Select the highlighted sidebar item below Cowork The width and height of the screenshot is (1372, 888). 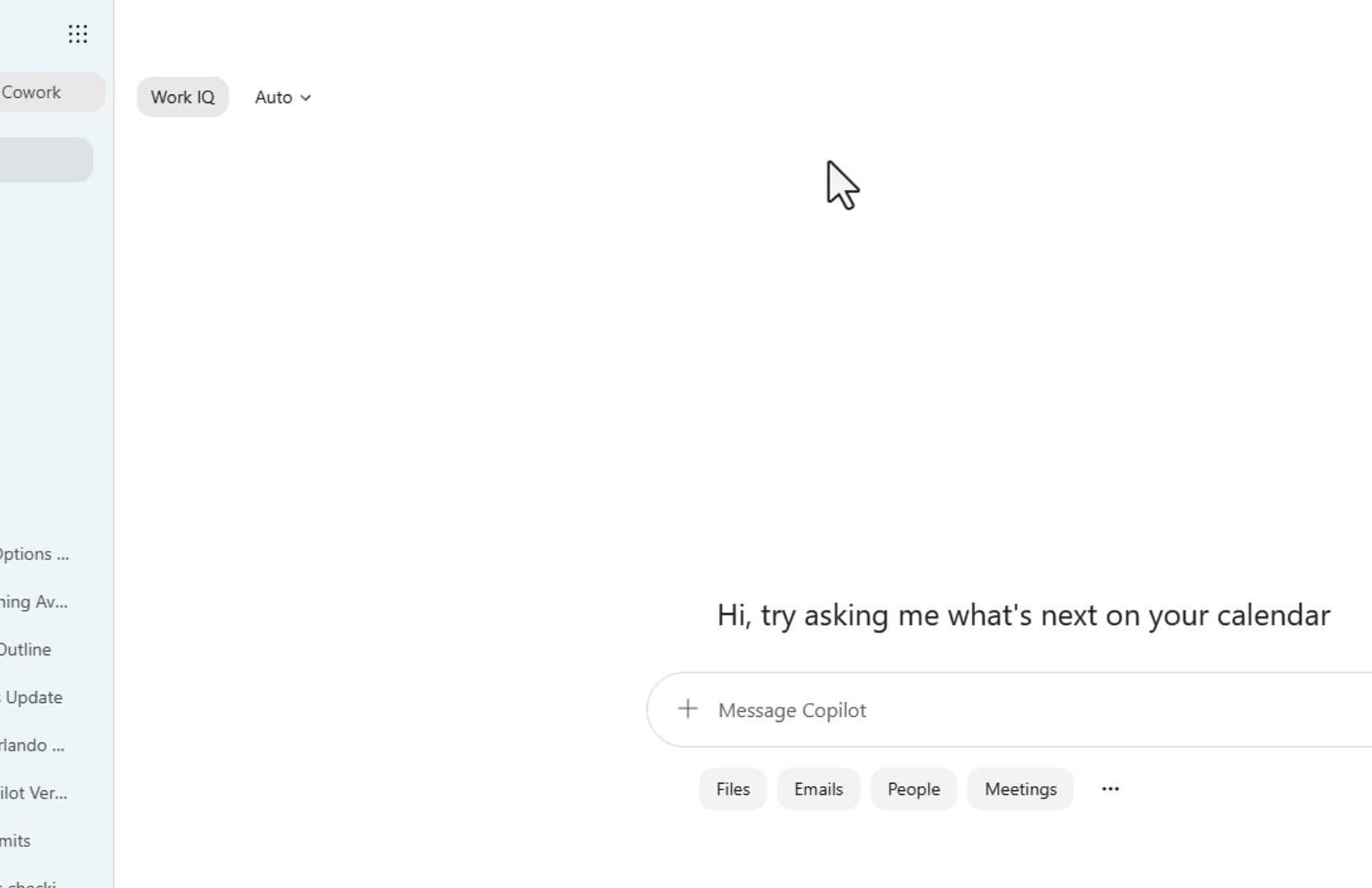(45, 160)
